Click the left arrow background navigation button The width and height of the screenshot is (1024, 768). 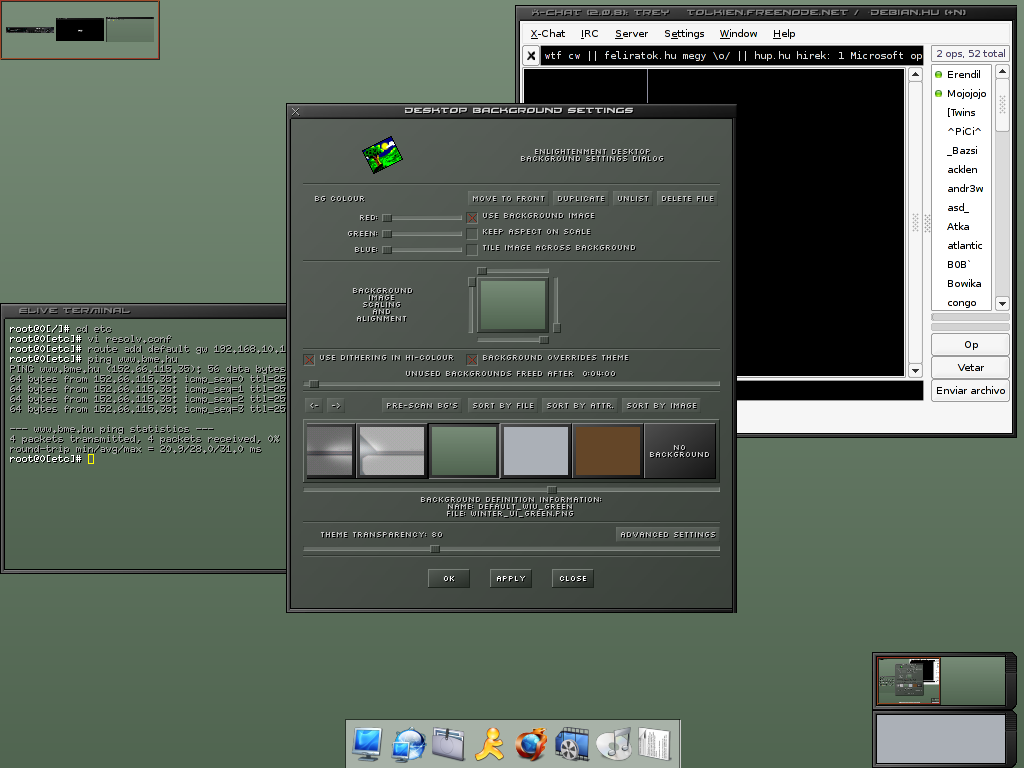click(314, 406)
